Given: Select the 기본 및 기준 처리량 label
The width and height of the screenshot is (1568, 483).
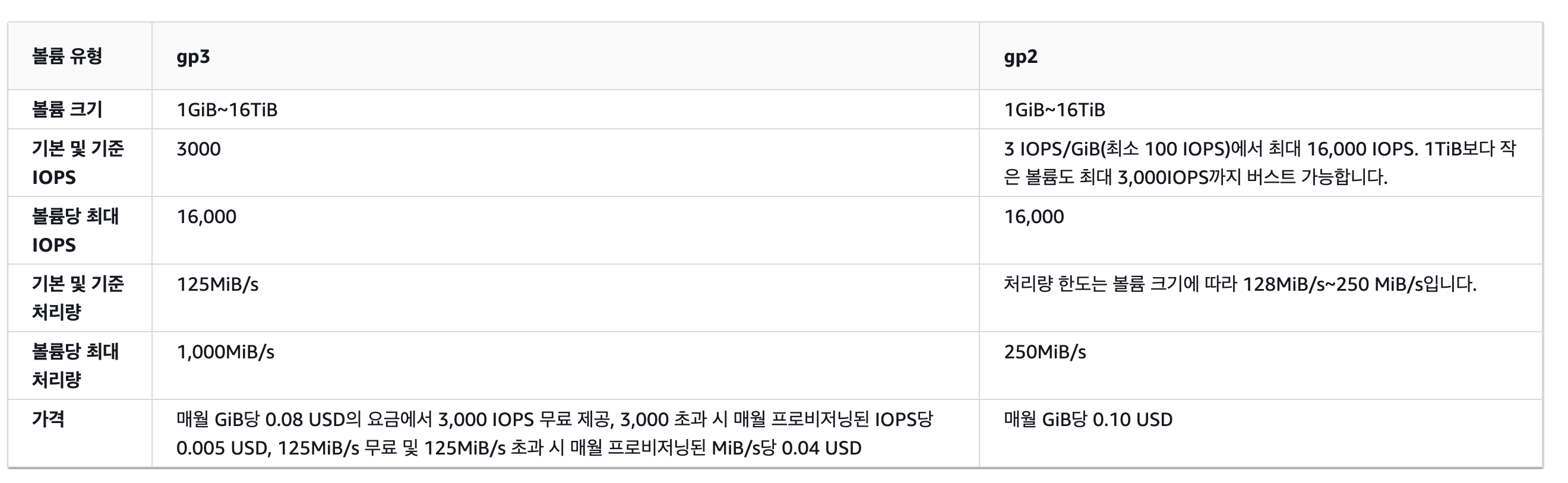Looking at the screenshot, I should click(77, 297).
